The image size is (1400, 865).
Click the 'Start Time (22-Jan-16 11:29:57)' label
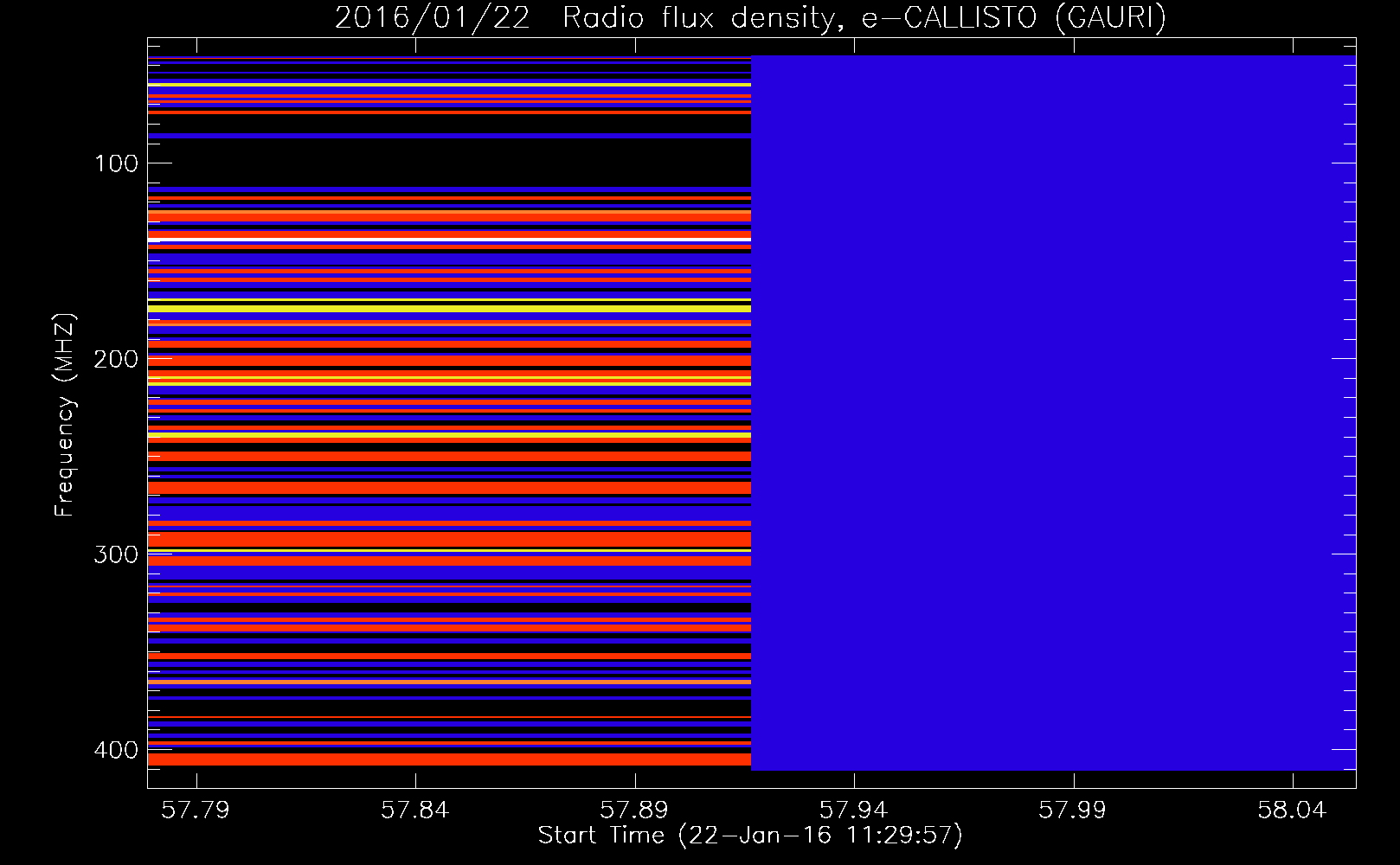[x=750, y=836]
